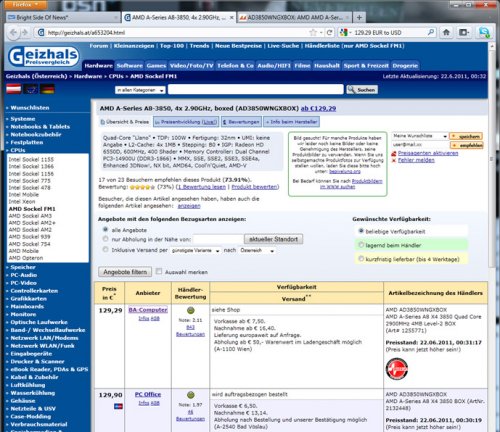Screen dimensions: 500x432
Task: Open the BA Computer vendor link
Action: [x=148, y=310]
